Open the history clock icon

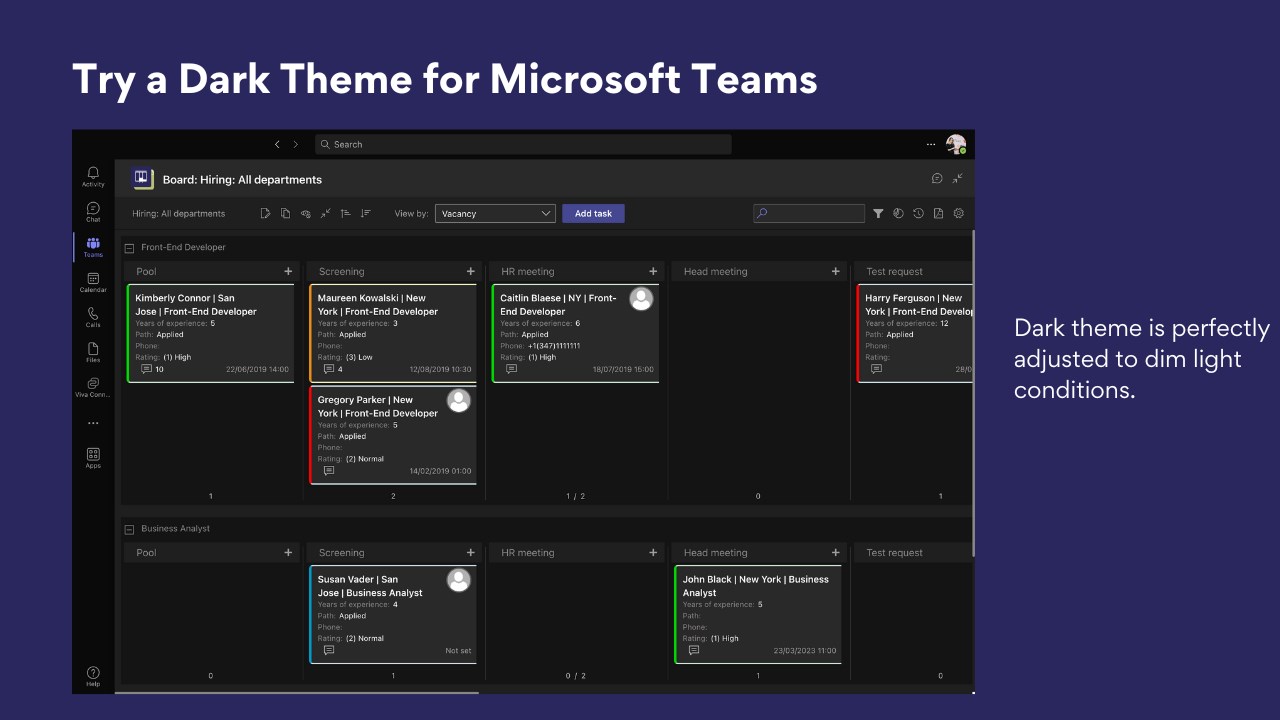pos(918,213)
